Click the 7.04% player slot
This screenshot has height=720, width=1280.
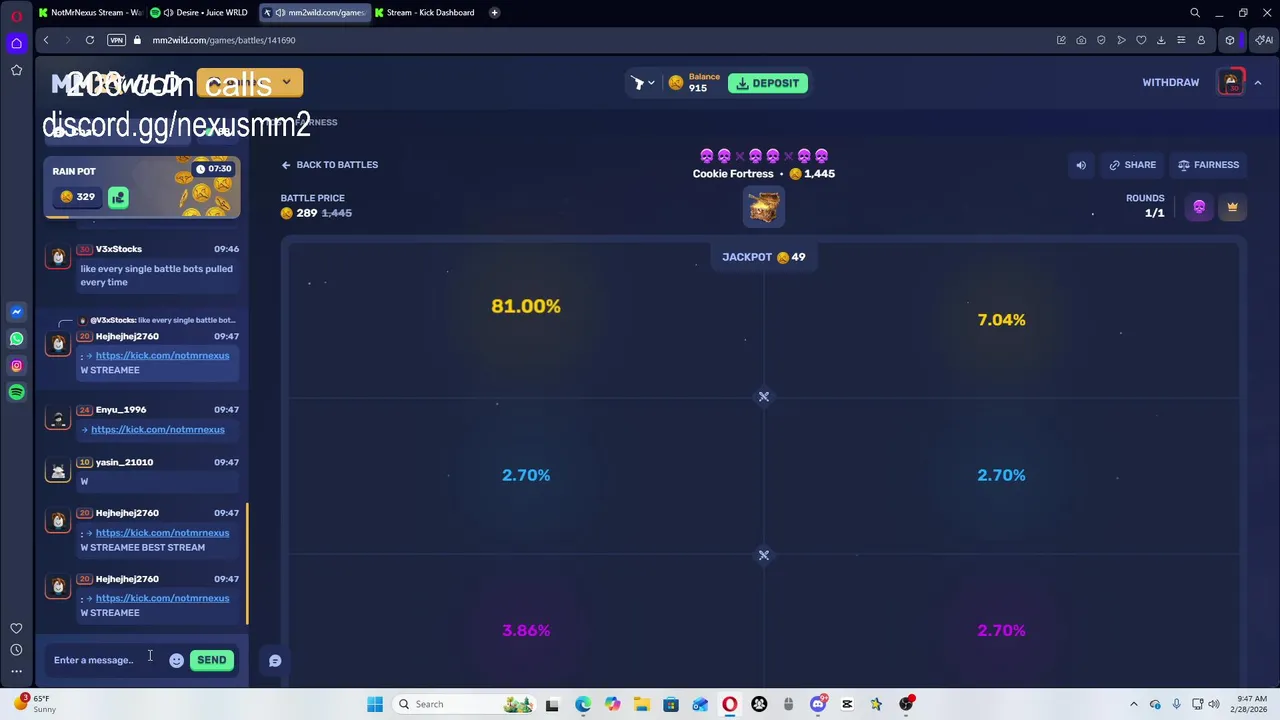tap(1001, 320)
